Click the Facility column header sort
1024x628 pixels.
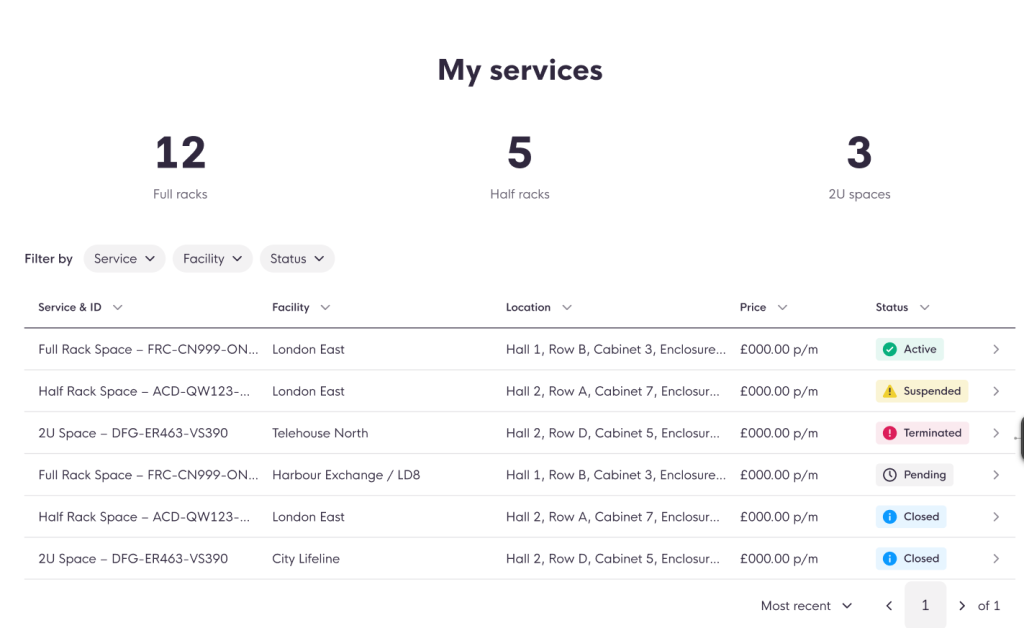click(x=300, y=307)
